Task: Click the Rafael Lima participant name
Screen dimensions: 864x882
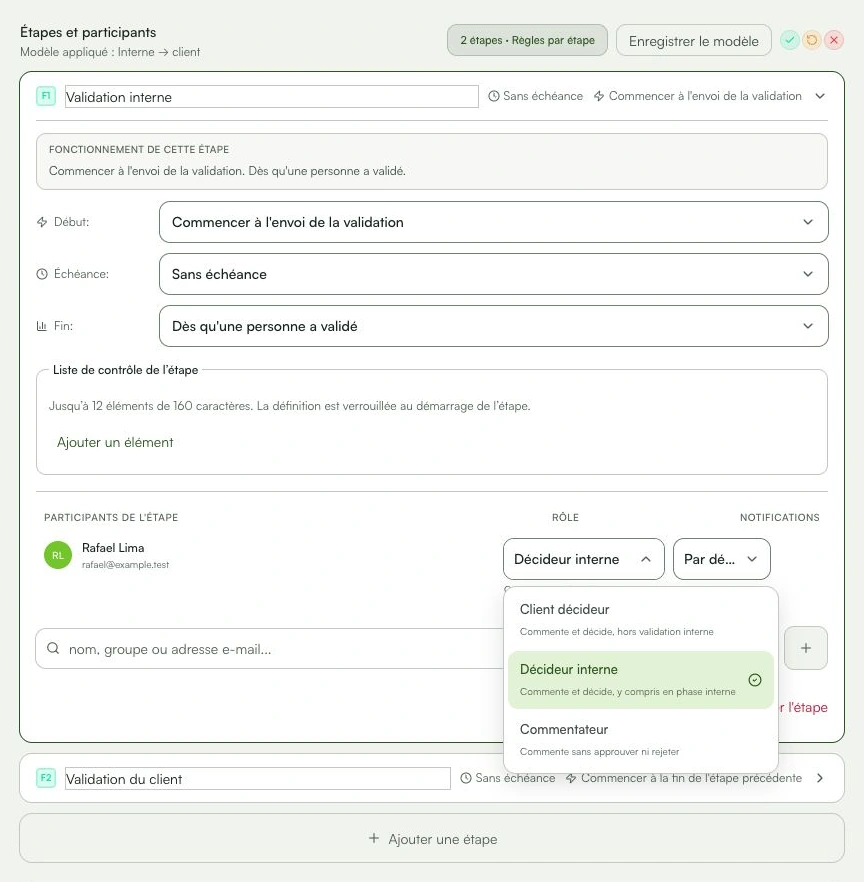Action: [x=113, y=548]
